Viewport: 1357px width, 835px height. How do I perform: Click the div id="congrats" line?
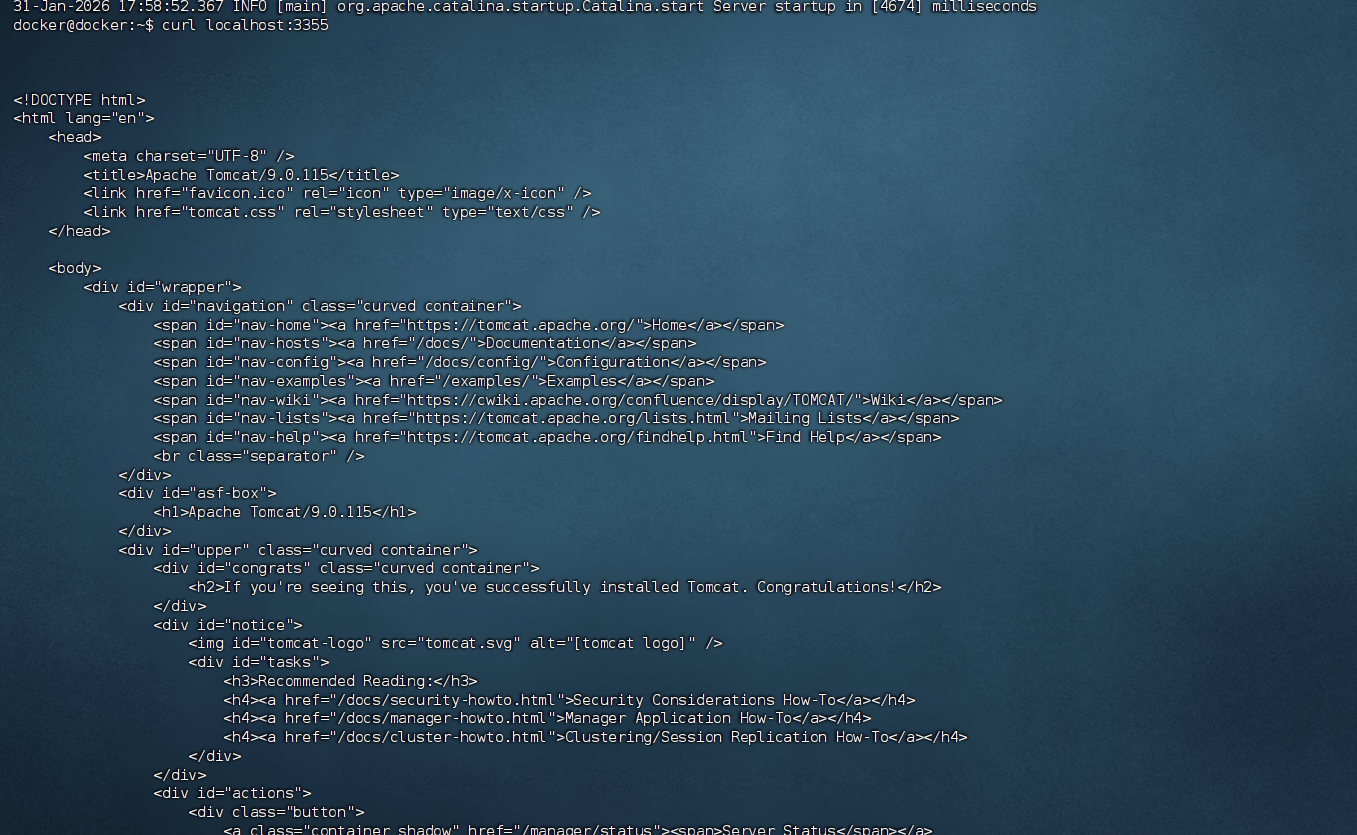347,568
